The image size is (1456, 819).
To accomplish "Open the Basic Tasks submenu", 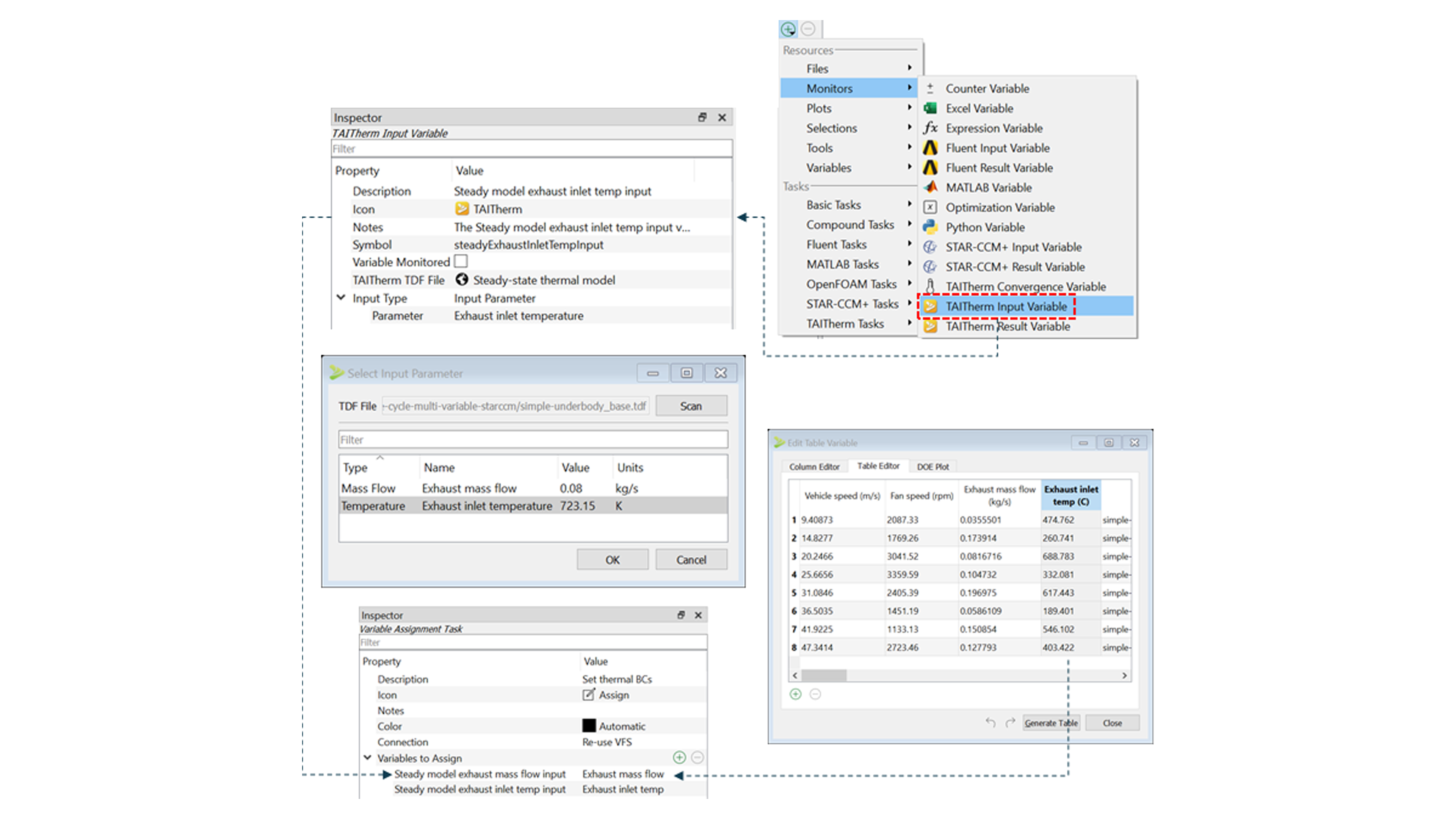I will pos(849,205).
